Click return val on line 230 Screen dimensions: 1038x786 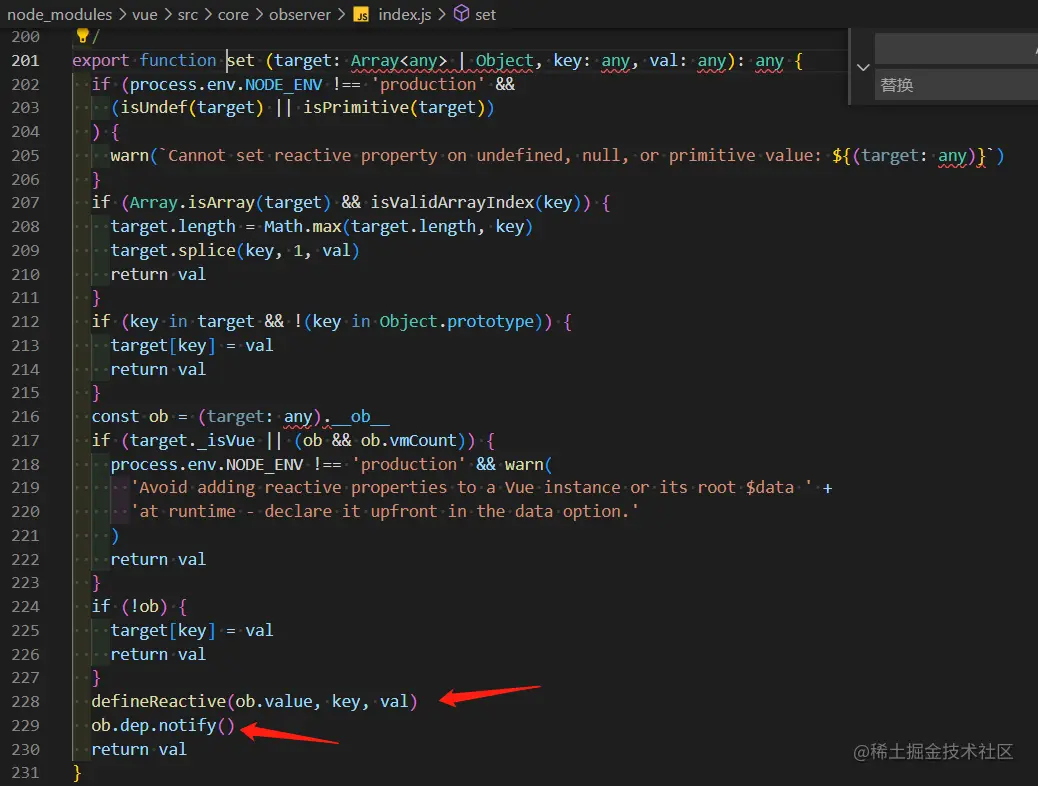(x=139, y=749)
